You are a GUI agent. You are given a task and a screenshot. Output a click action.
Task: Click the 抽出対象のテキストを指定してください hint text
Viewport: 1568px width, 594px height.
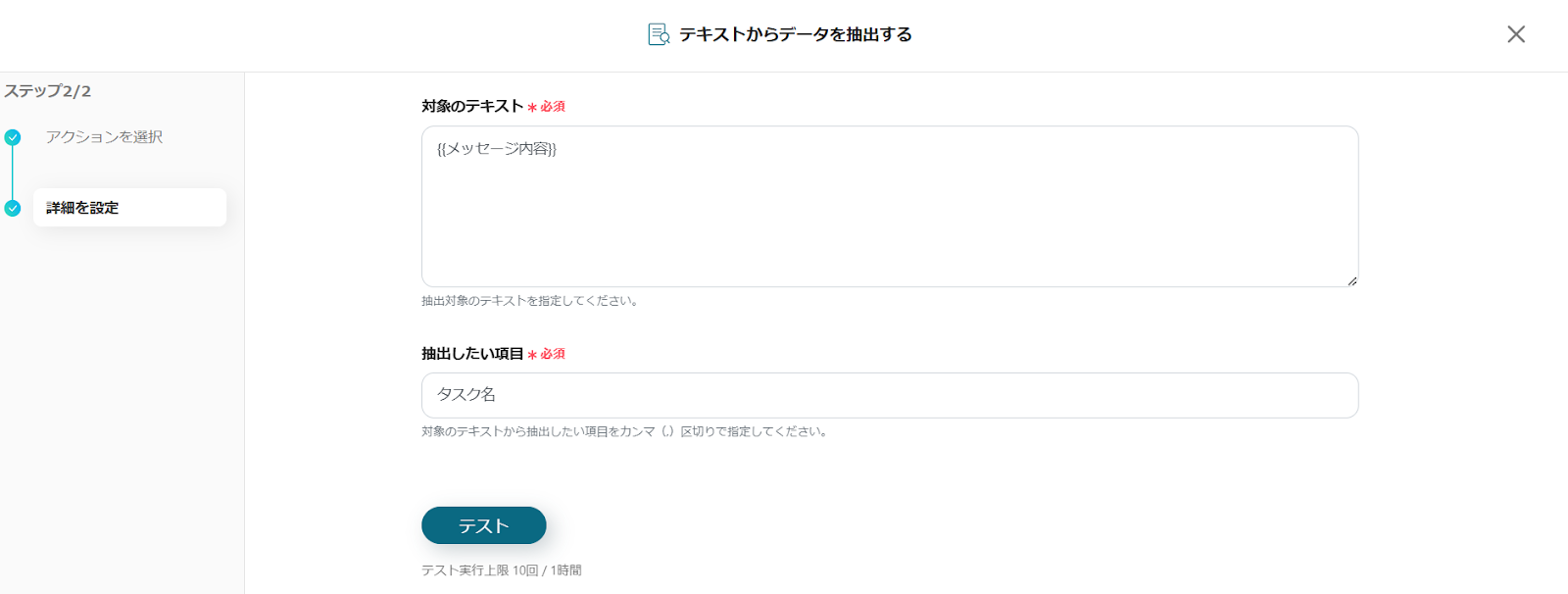pos(530,301)
